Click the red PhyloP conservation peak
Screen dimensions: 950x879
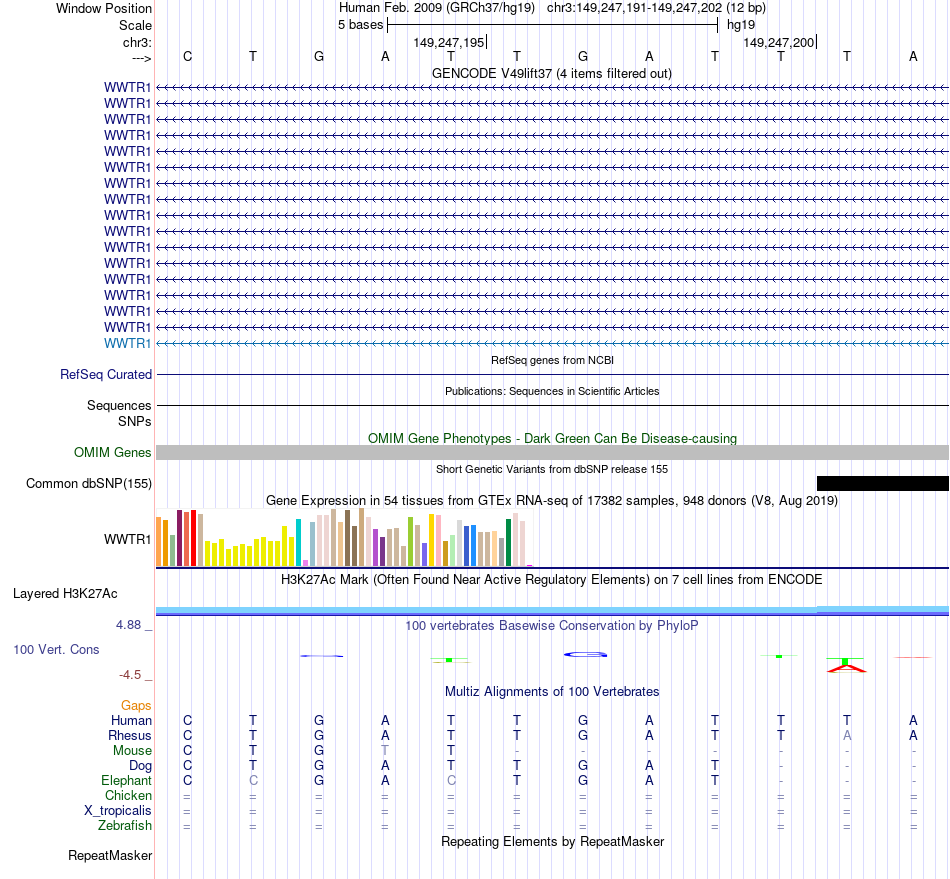point(846,668)
